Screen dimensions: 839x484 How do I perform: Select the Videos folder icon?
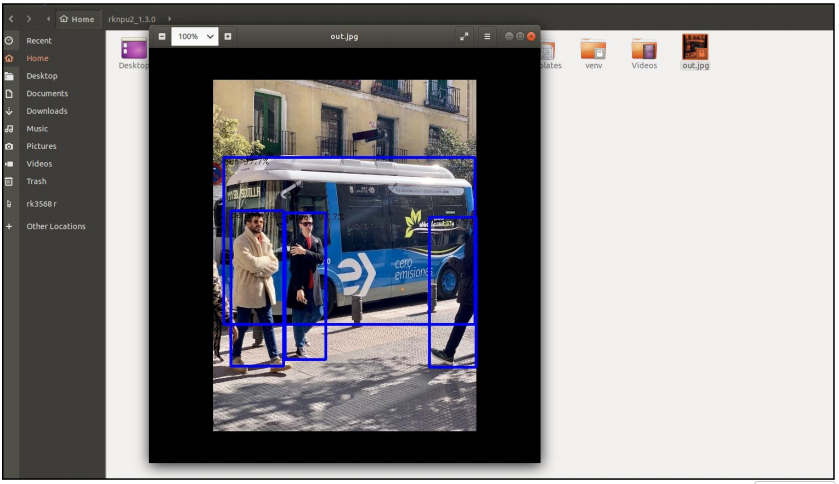644,49
